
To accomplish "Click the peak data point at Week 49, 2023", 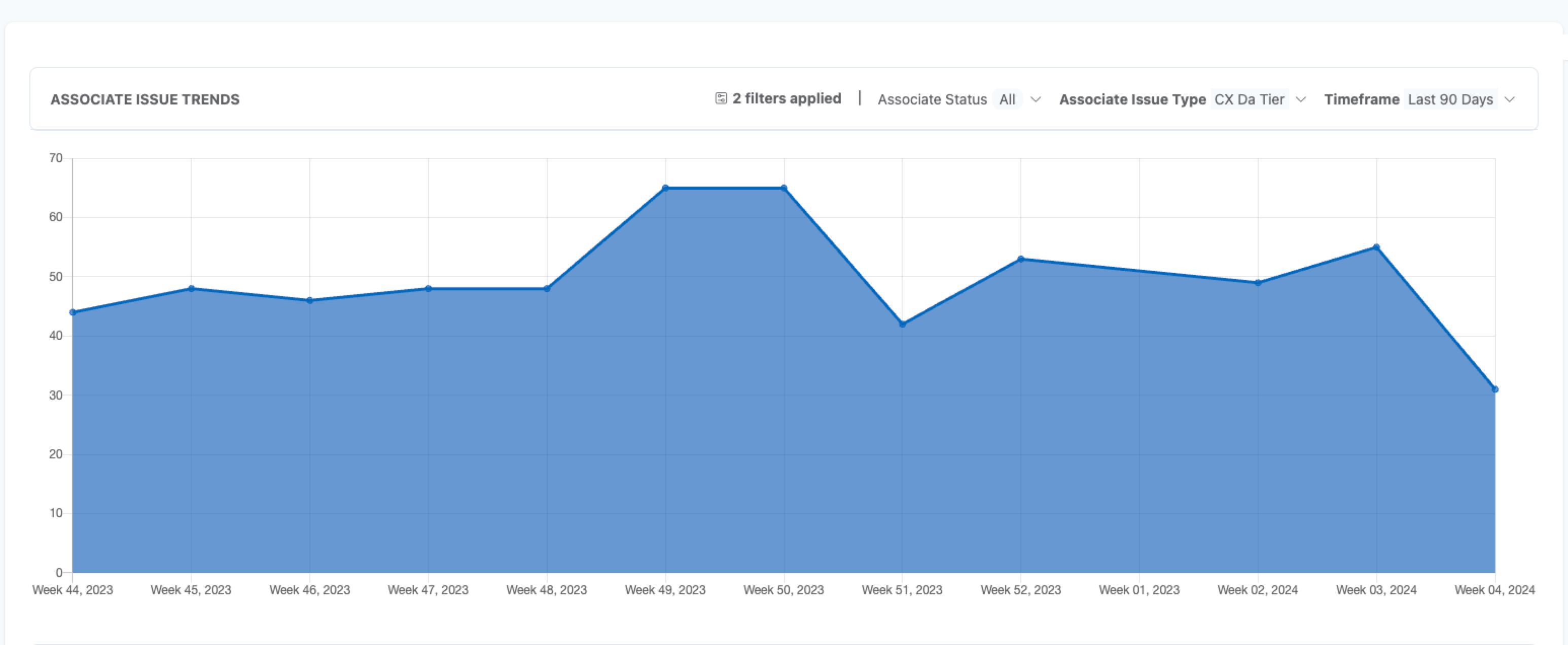I will point(665,188).
